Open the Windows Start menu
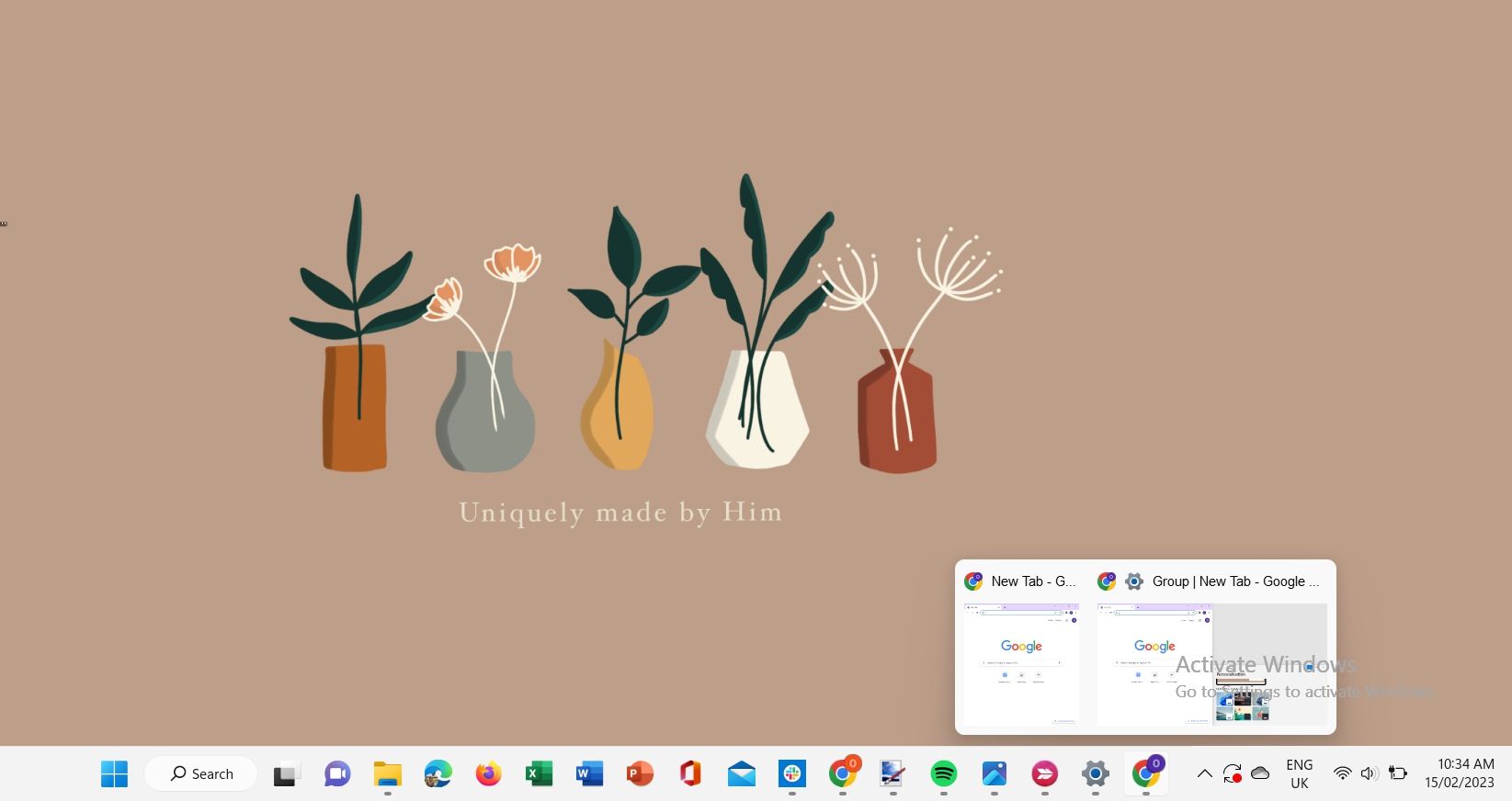This screenshot has width=1512, height=801. point(114,774)
